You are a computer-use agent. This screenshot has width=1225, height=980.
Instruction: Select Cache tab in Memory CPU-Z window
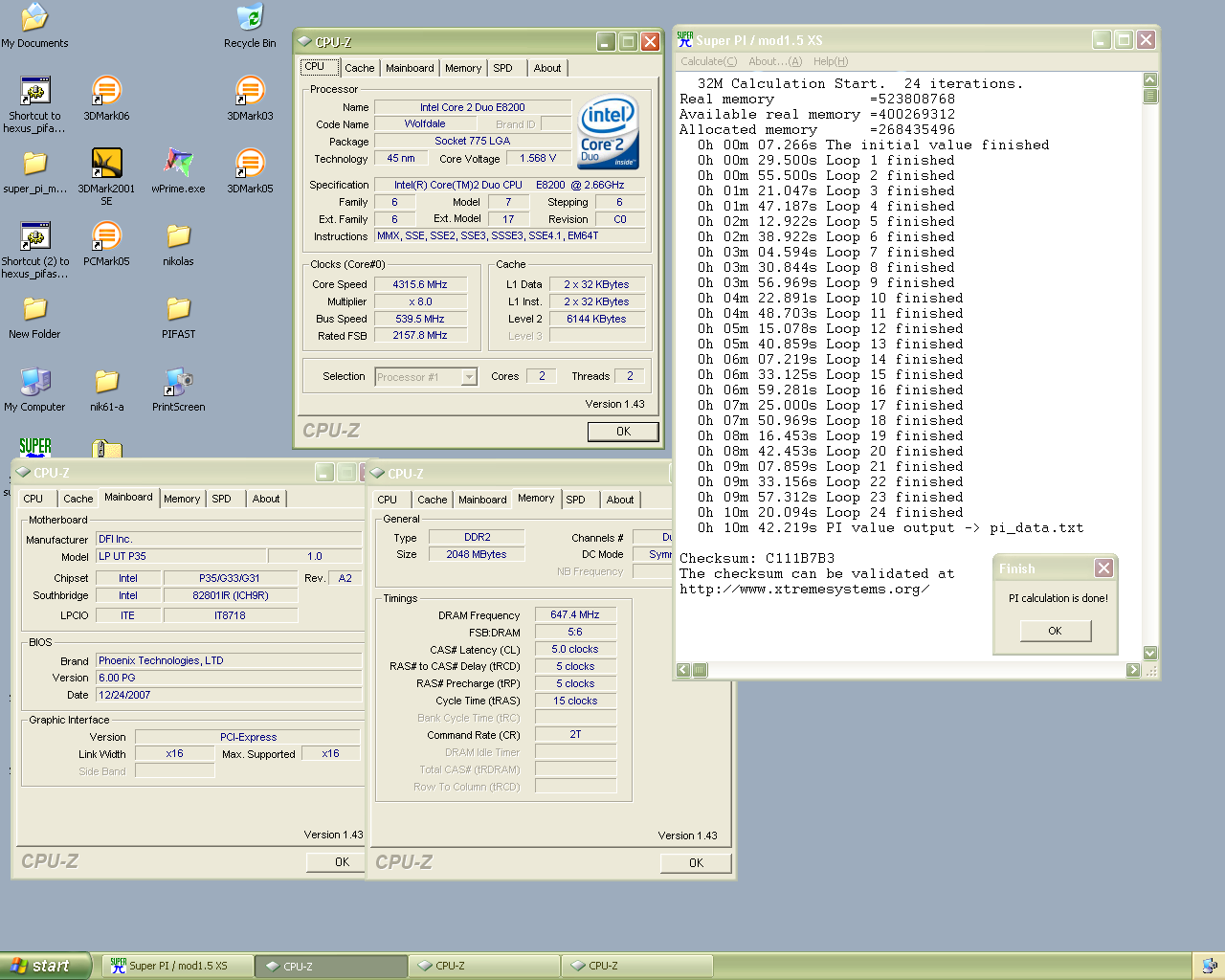click(x=433, y=500)
